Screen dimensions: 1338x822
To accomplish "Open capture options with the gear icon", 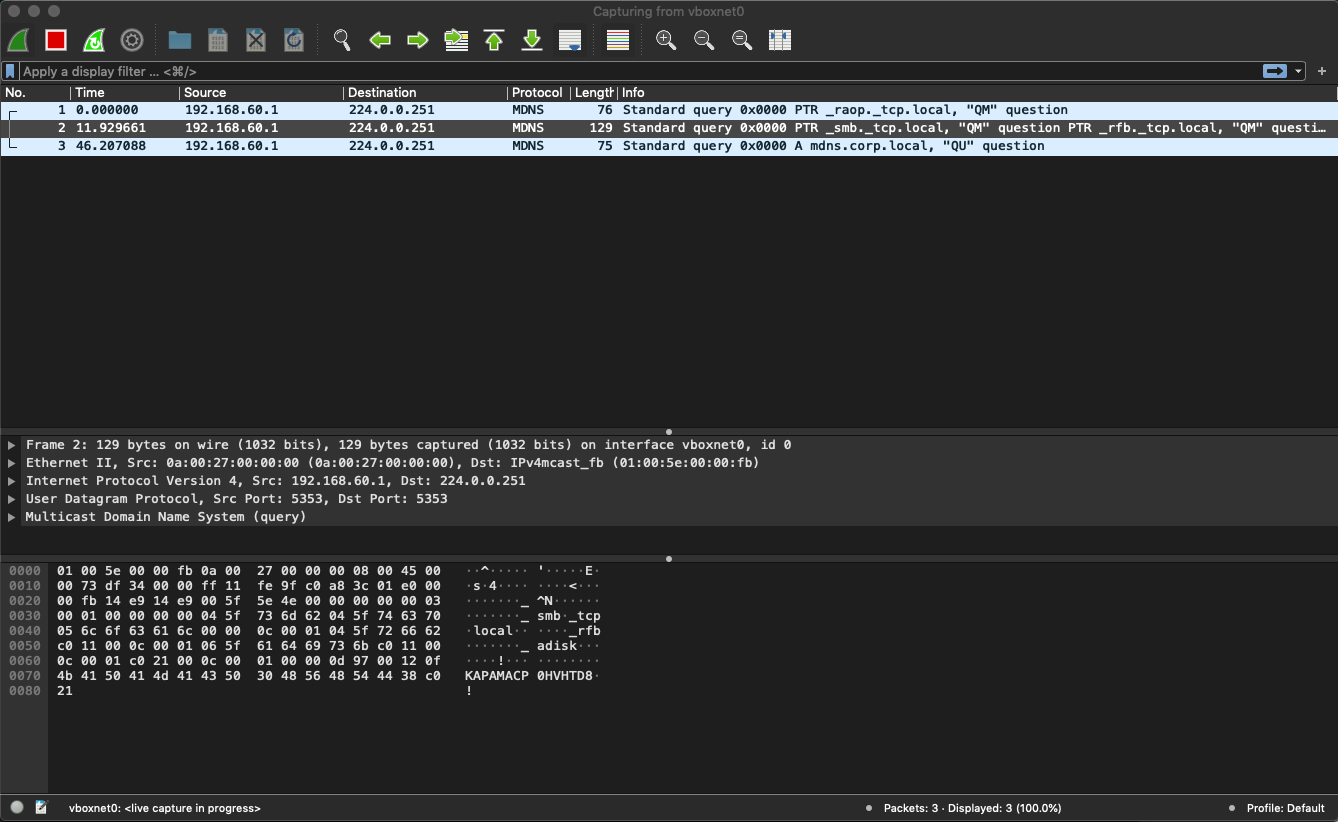I will click(x=132, y=40).
